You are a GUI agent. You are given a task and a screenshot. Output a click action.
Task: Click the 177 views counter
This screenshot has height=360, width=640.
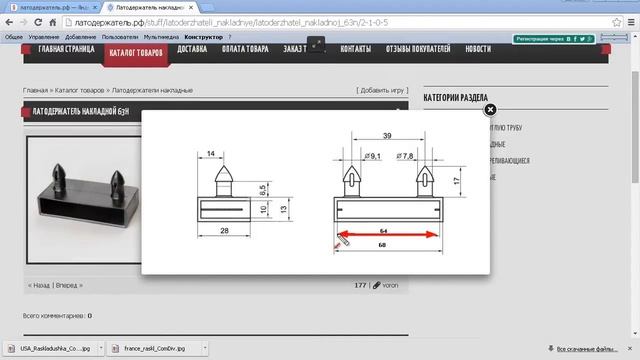[360, 285]
